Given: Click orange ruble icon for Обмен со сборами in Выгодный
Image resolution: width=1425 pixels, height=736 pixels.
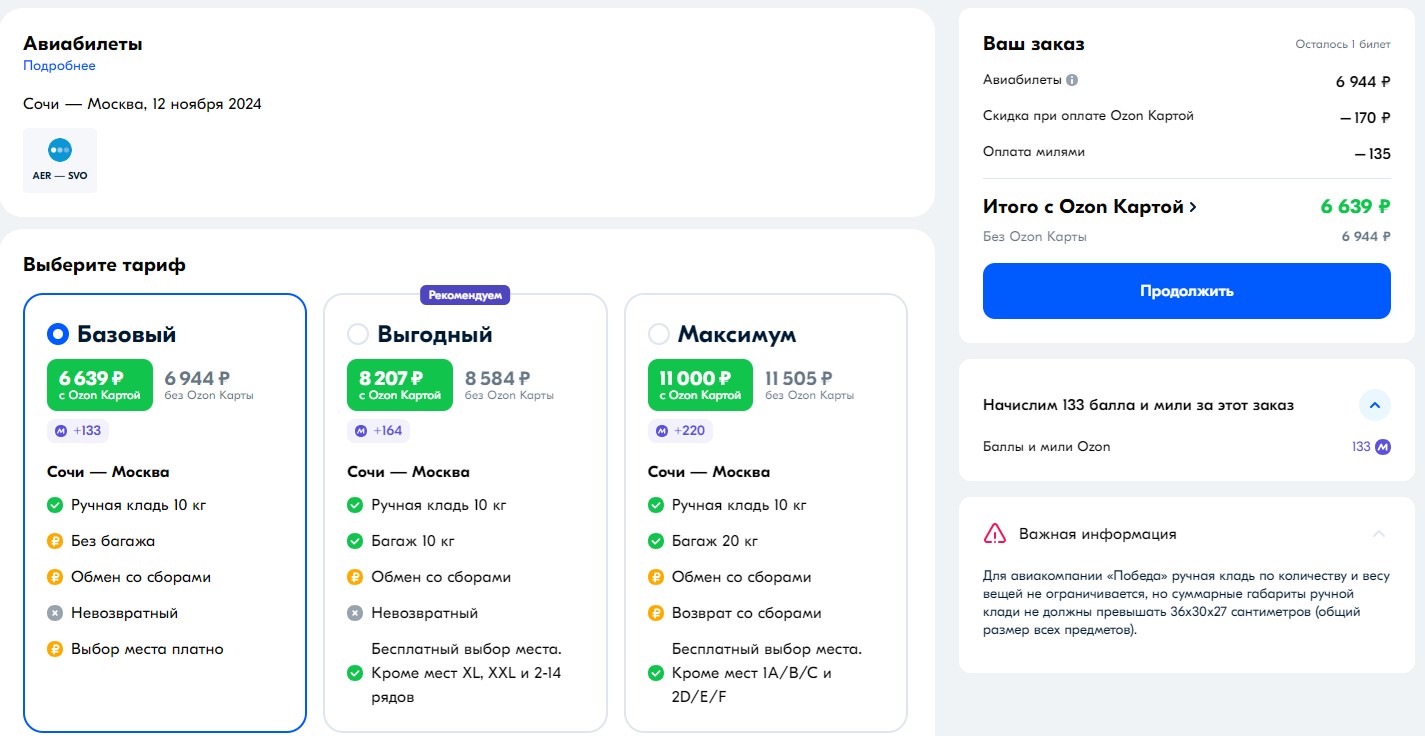Looking at the screenshot, I should 355,577.
